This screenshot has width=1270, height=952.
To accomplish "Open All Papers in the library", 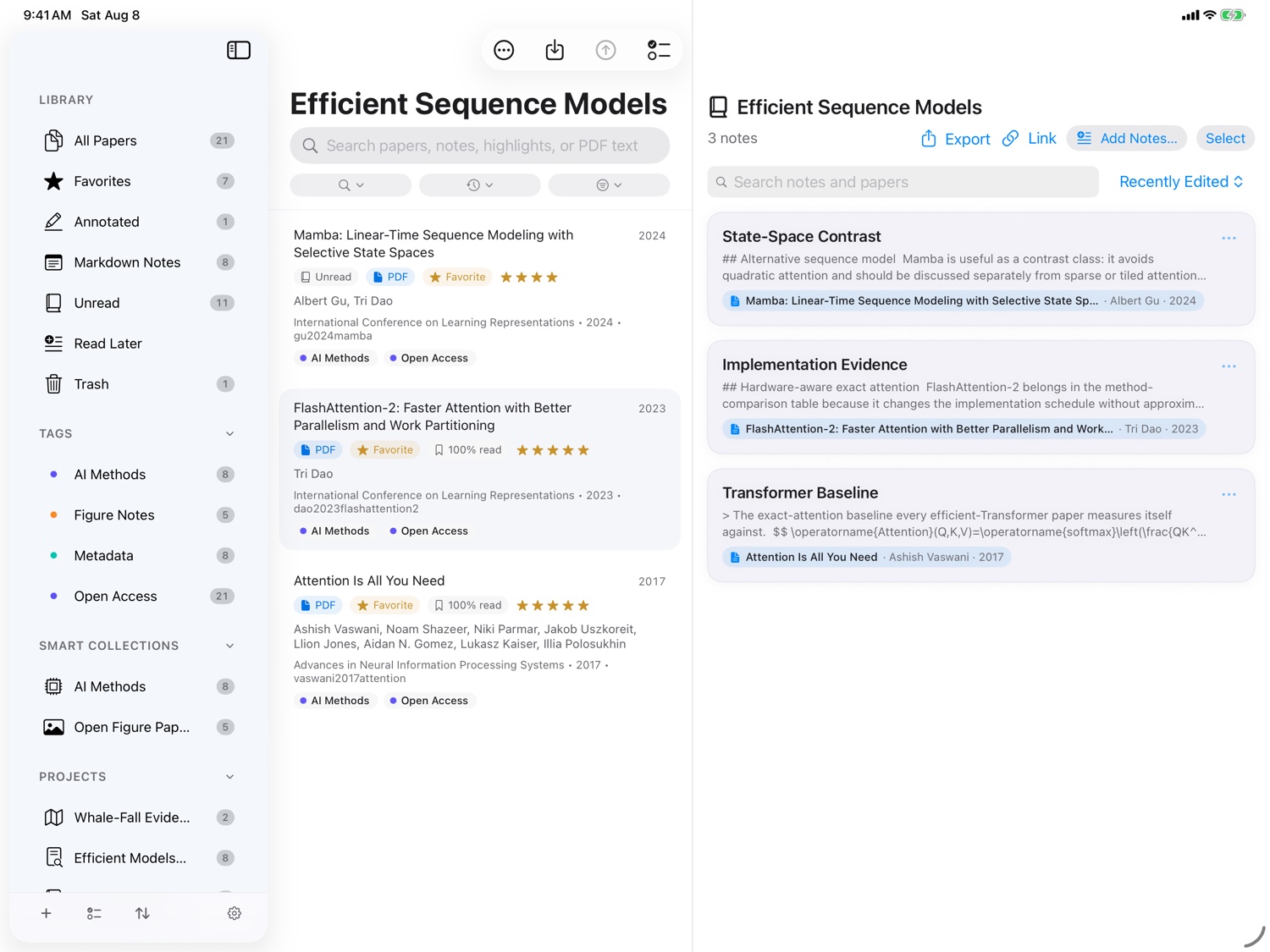I will coord(138,140).
